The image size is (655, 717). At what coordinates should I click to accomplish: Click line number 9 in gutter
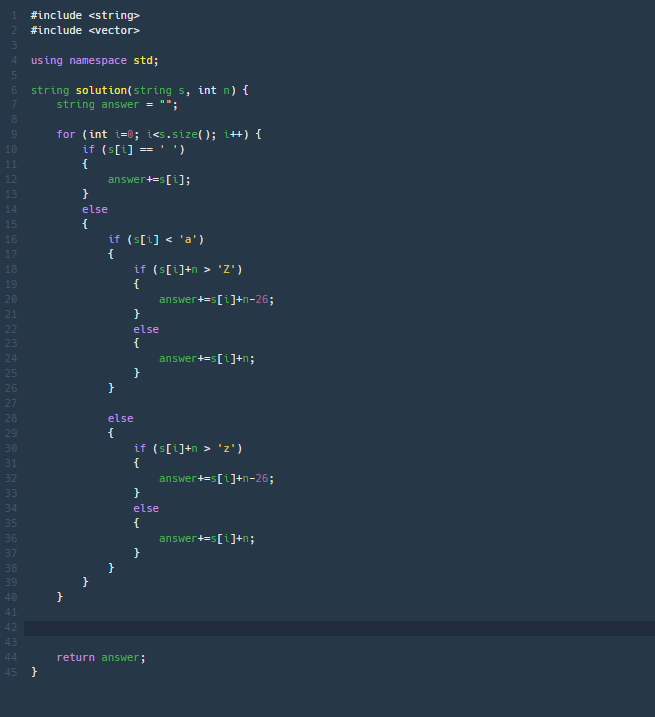pos(14,134)
